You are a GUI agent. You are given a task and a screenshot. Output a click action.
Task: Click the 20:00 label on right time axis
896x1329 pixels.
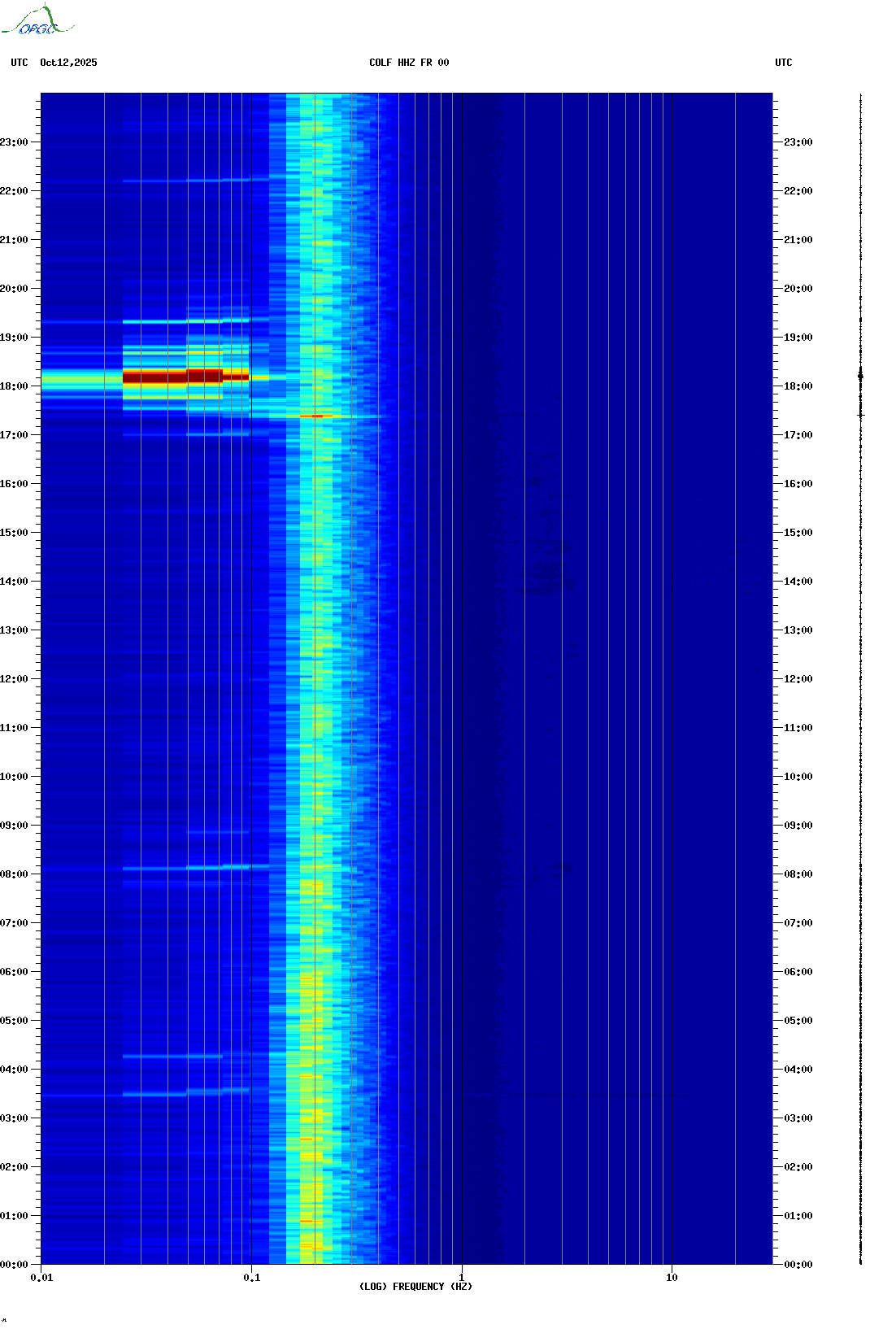798,289
